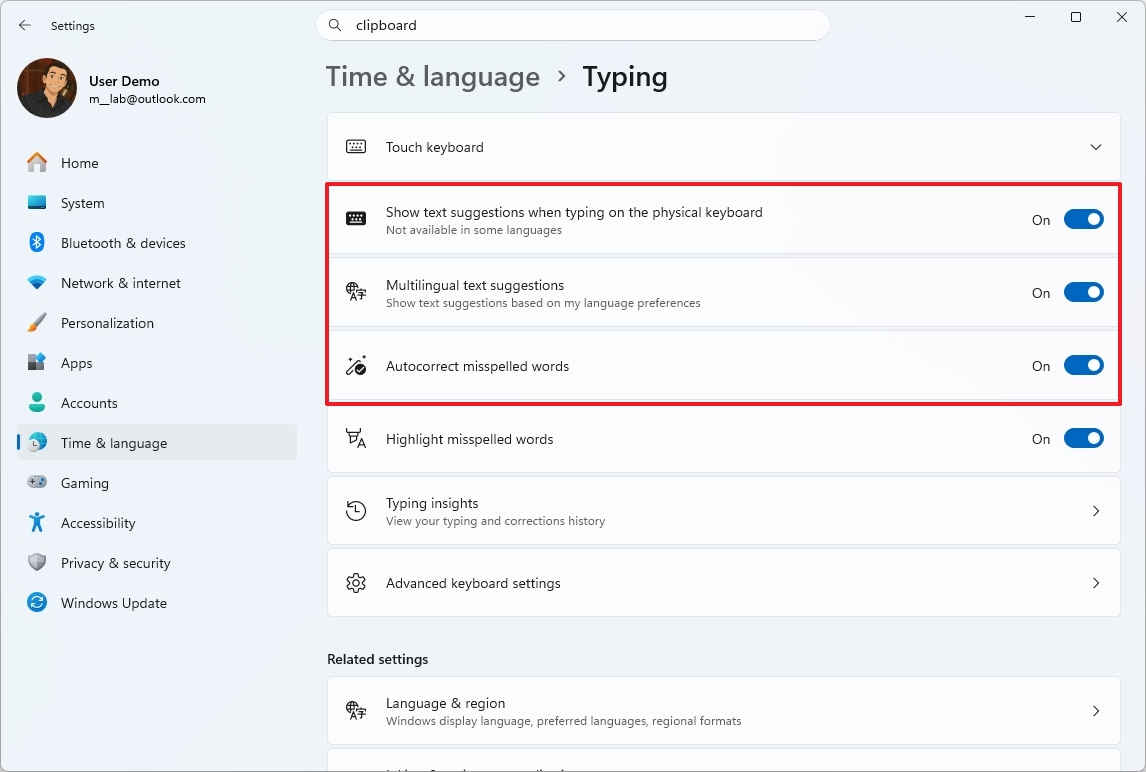Viewport: 1146px width, 772px height.
Task: Disable Highlight misspelled words
Action: [x=1084, y=438]
